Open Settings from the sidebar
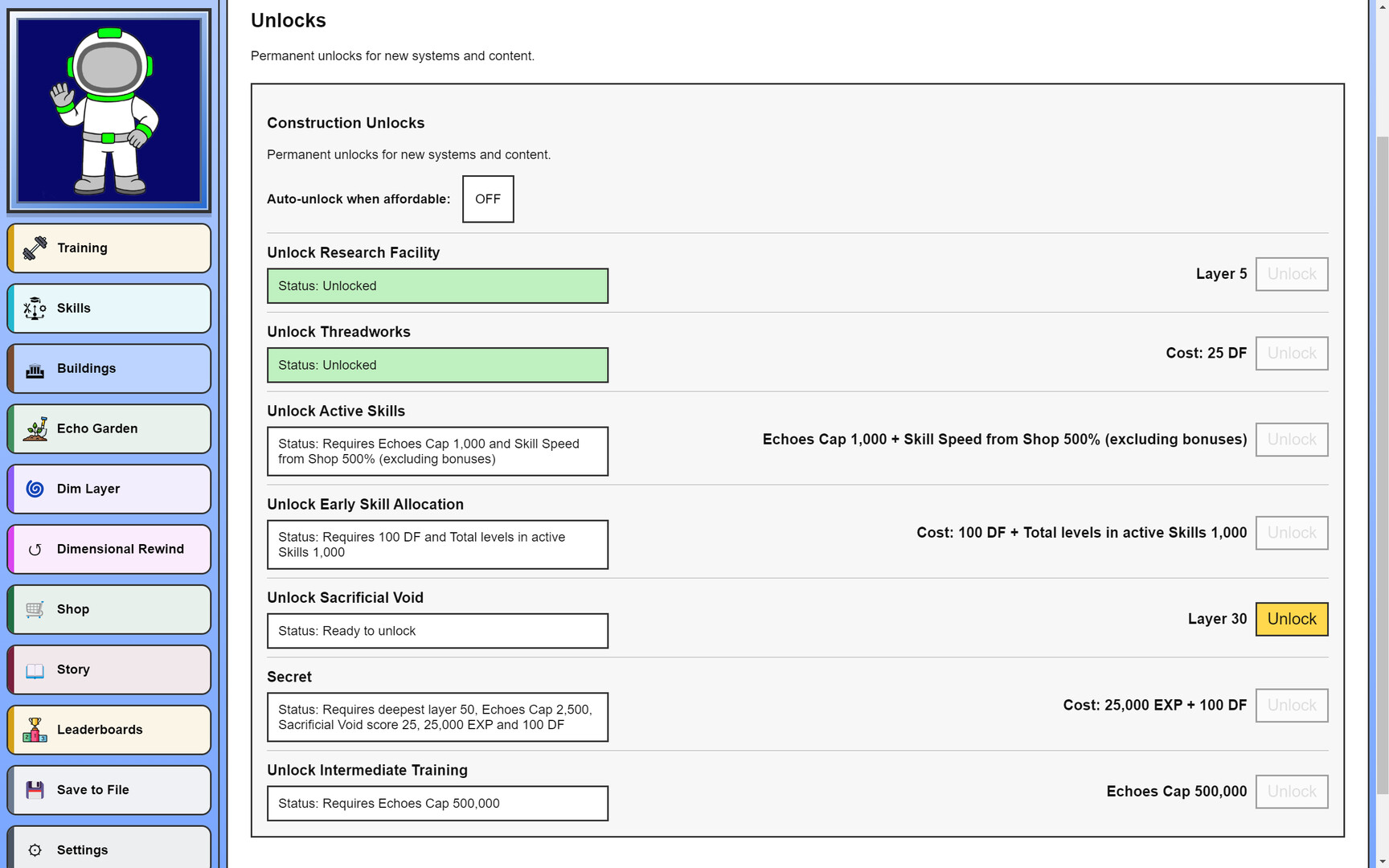This screenshot has width=1389, height=868. (109, 847)
